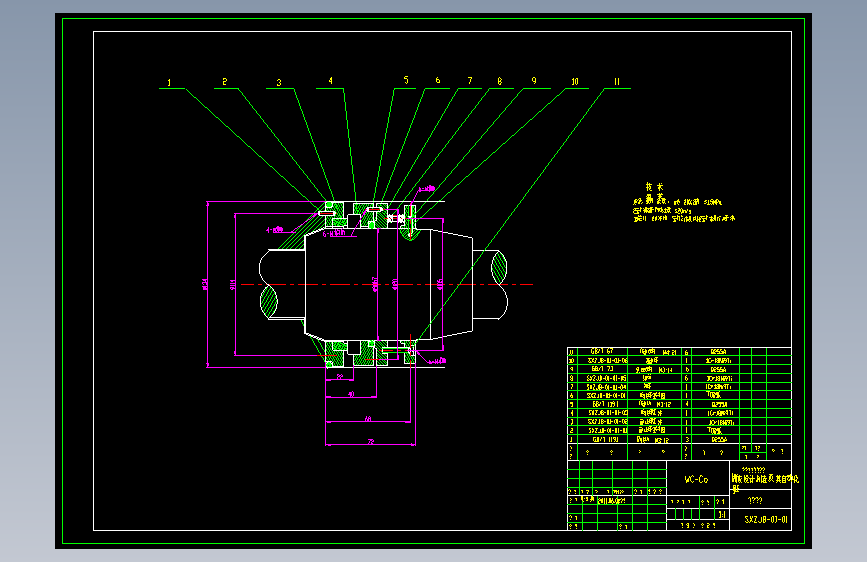Screen dimensions: 867x562
Task: Click callout number 9 label
Action: point(534,81)
